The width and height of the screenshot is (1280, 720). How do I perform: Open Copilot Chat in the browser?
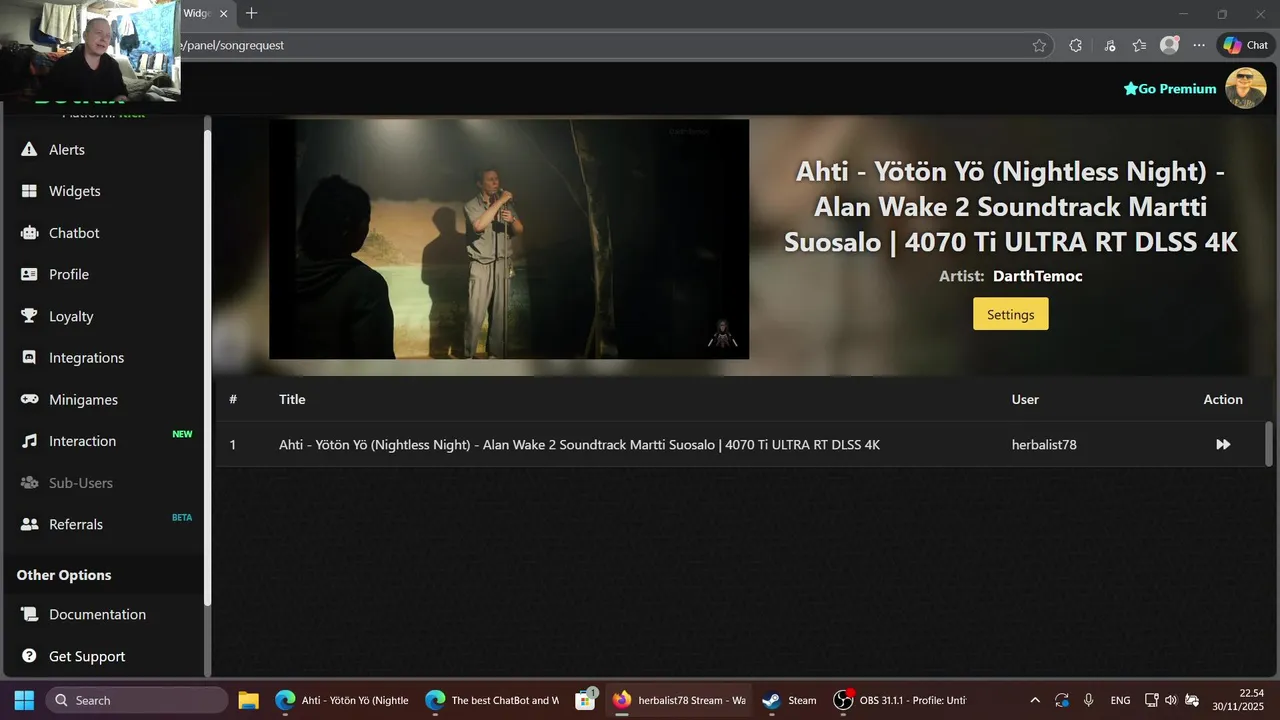point(1246,45)
